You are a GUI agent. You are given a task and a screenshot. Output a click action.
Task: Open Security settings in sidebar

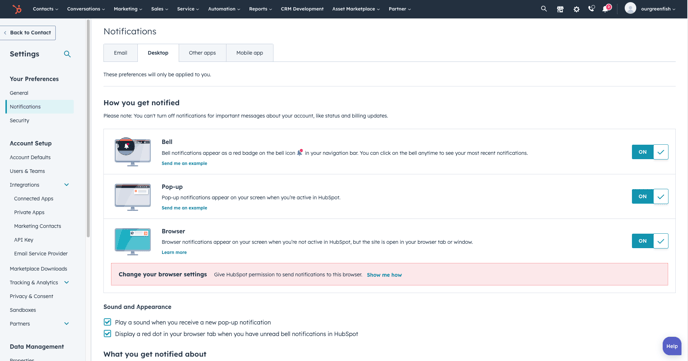click(19, 120)
